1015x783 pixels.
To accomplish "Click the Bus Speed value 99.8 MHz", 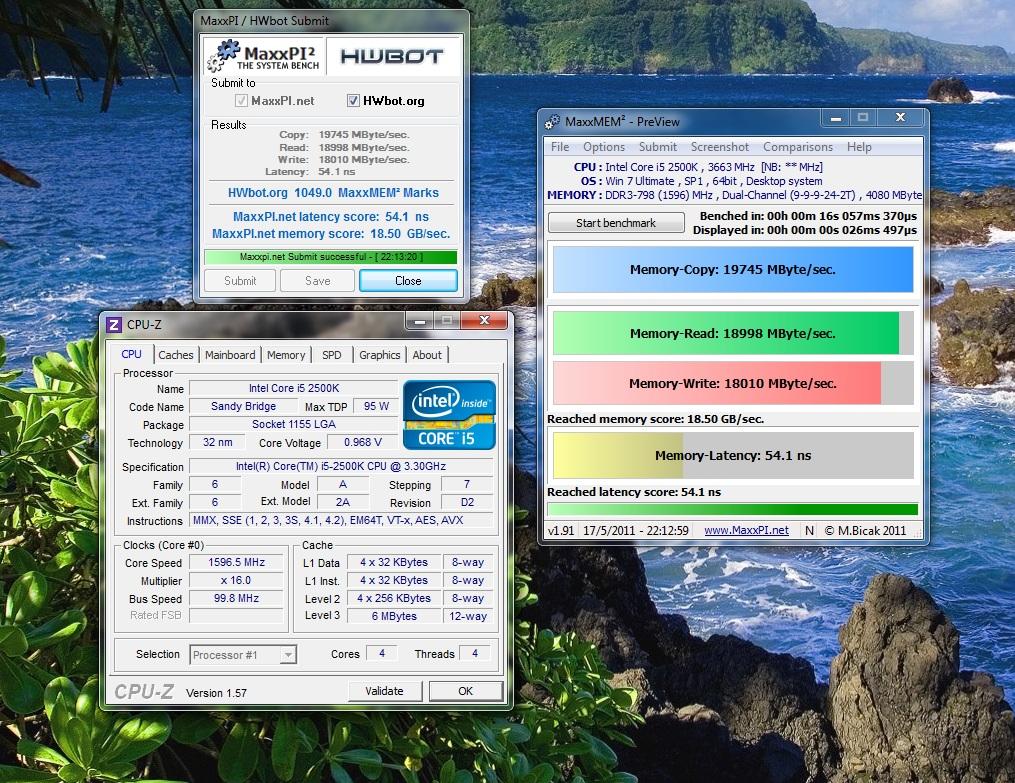I will coord(236,599).
